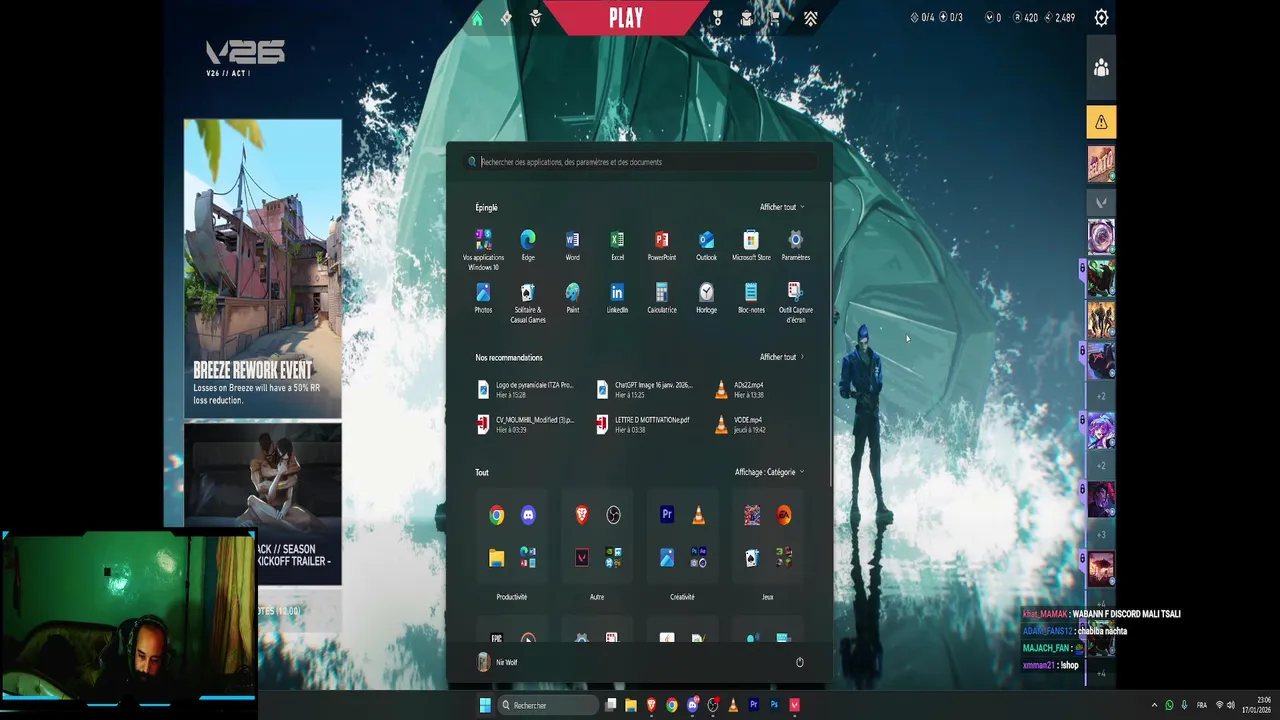The width and height of the screenshot is (1280, 720).
Task: Expand Productivité small apps group
Action: (x=528, y=557)
